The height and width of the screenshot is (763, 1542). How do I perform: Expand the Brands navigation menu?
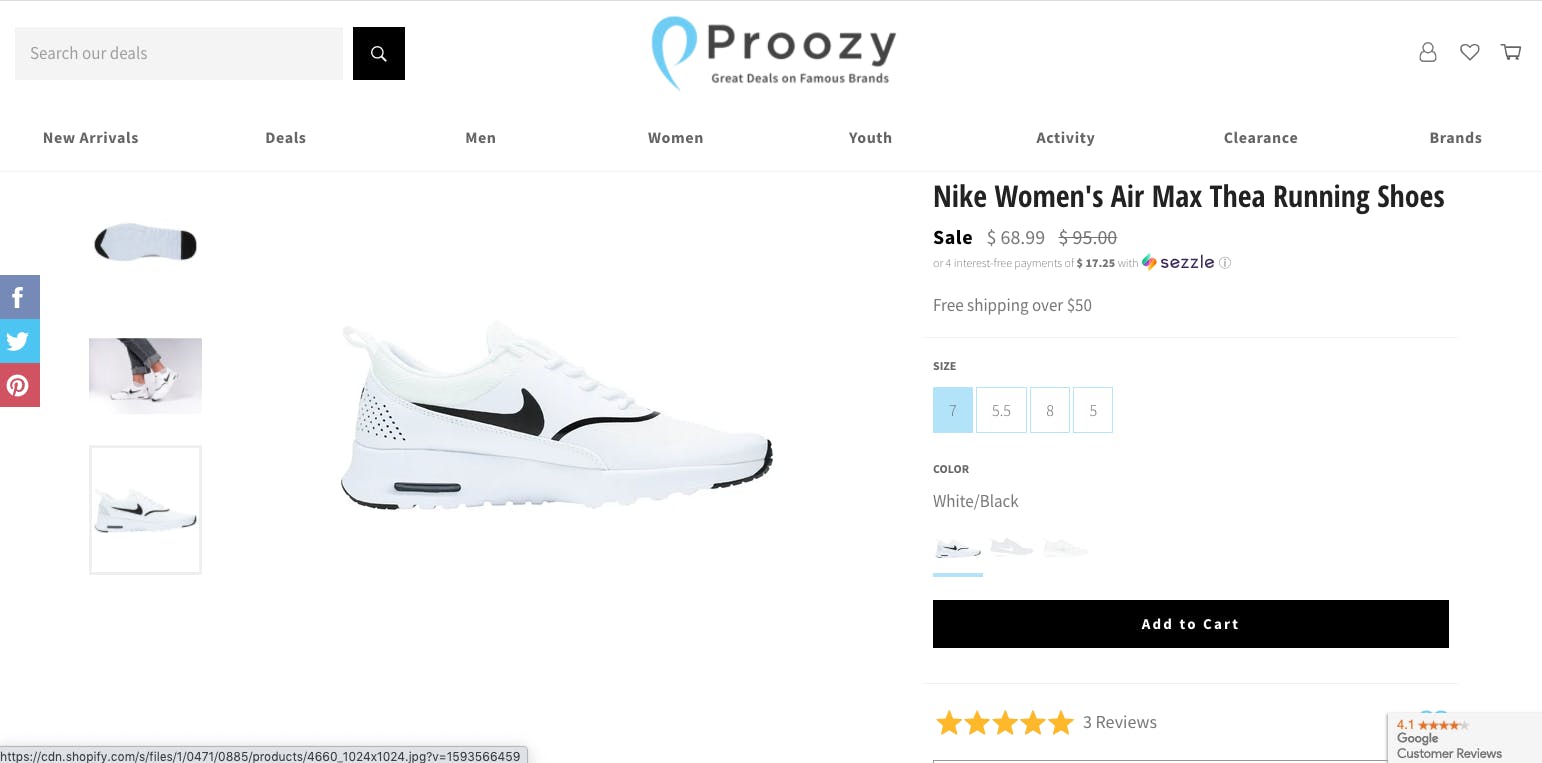pyautogui.click(x=1455, y=137)
